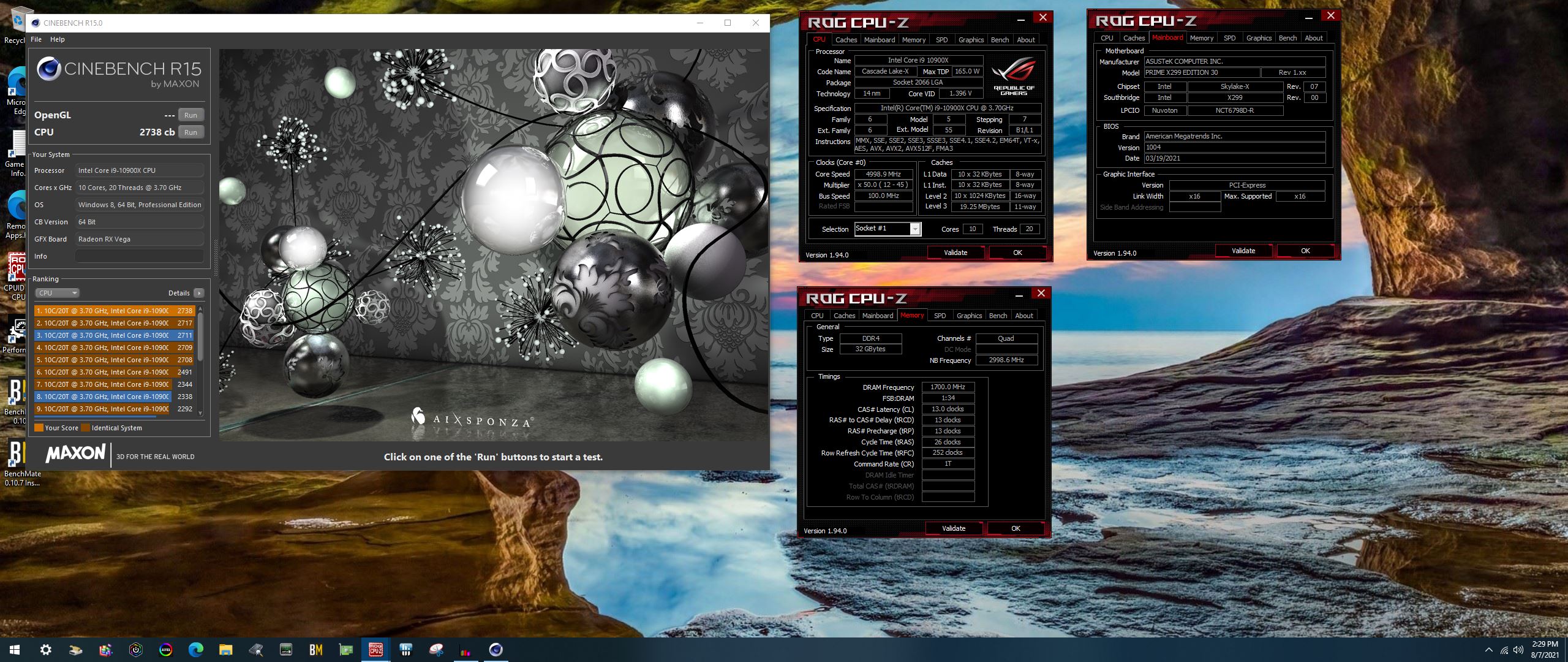Open the volume control in system tray
The width and height of the screenshot is (1568, 662).
(1518, 650)
